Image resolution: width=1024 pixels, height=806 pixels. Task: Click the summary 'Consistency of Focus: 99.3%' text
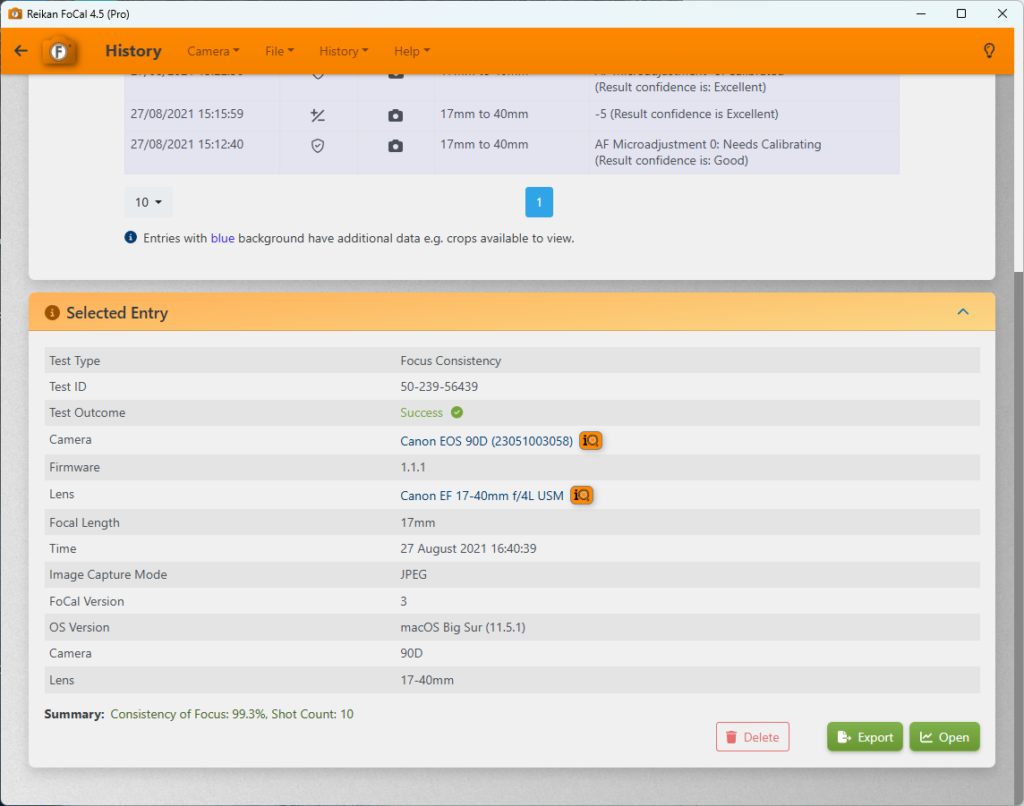click(187, 714)
